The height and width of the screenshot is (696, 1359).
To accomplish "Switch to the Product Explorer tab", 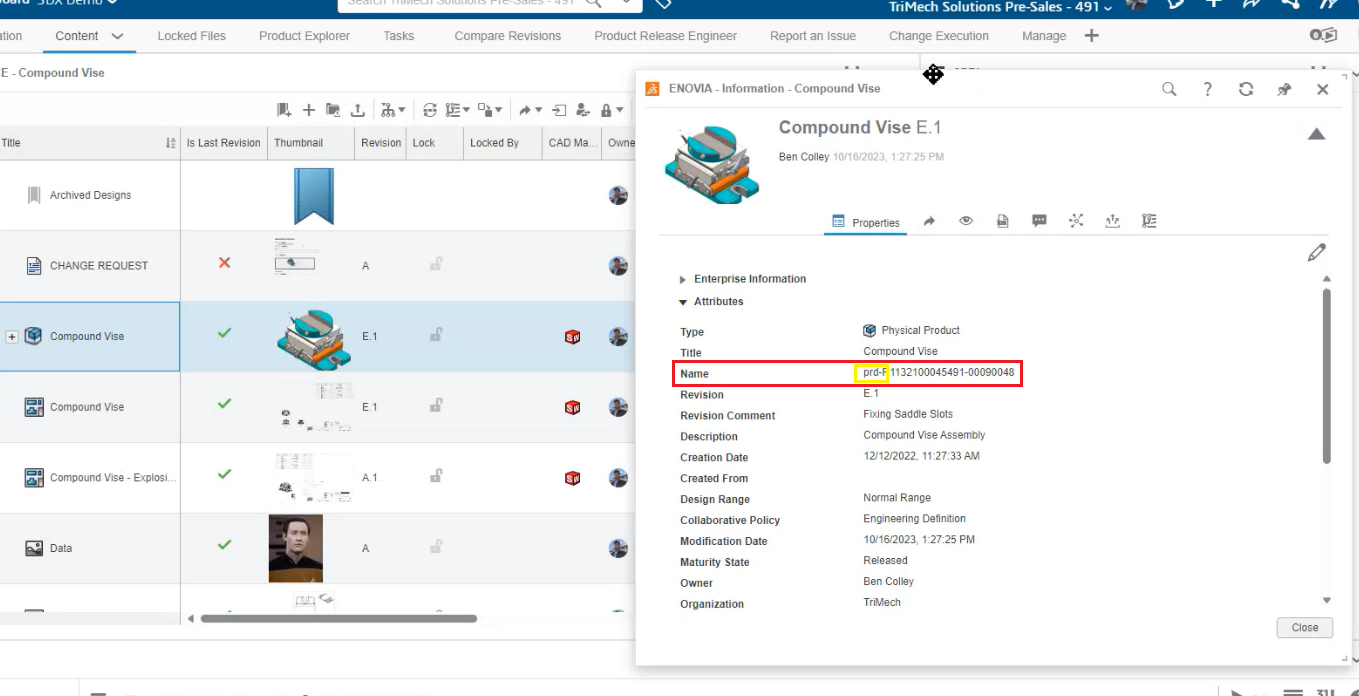I will click(304, 36).
